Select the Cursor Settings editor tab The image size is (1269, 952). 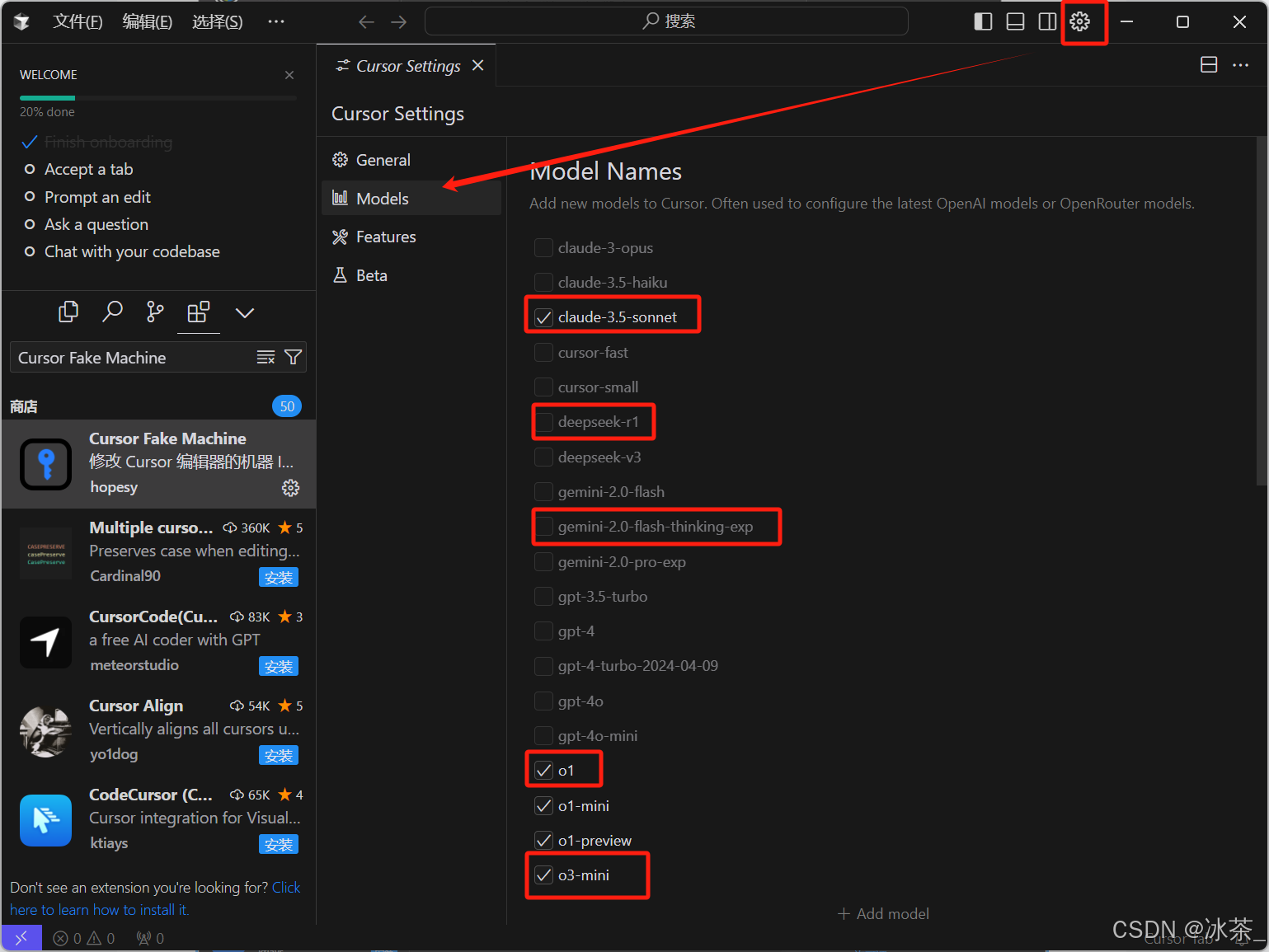pos(407,65)
